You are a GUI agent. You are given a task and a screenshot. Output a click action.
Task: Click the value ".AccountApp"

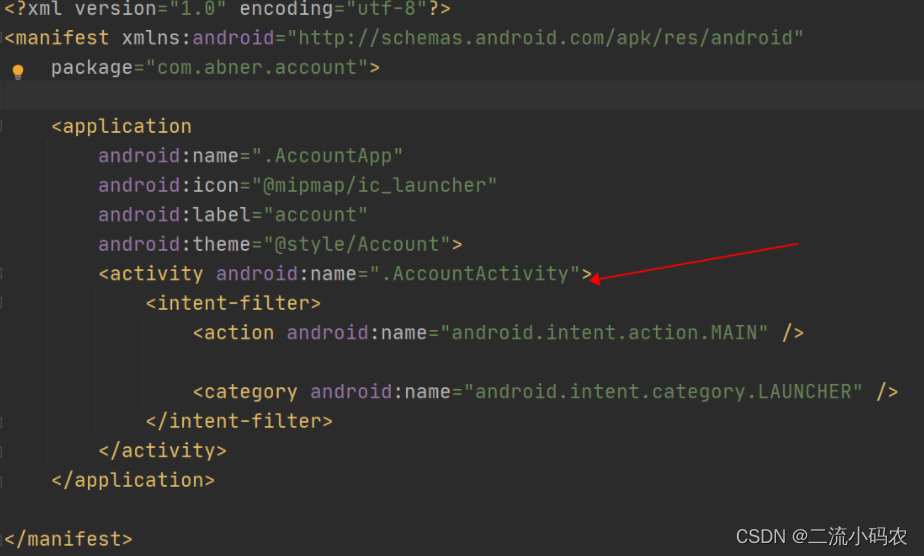pyautogui.click(x=327, y=156)
